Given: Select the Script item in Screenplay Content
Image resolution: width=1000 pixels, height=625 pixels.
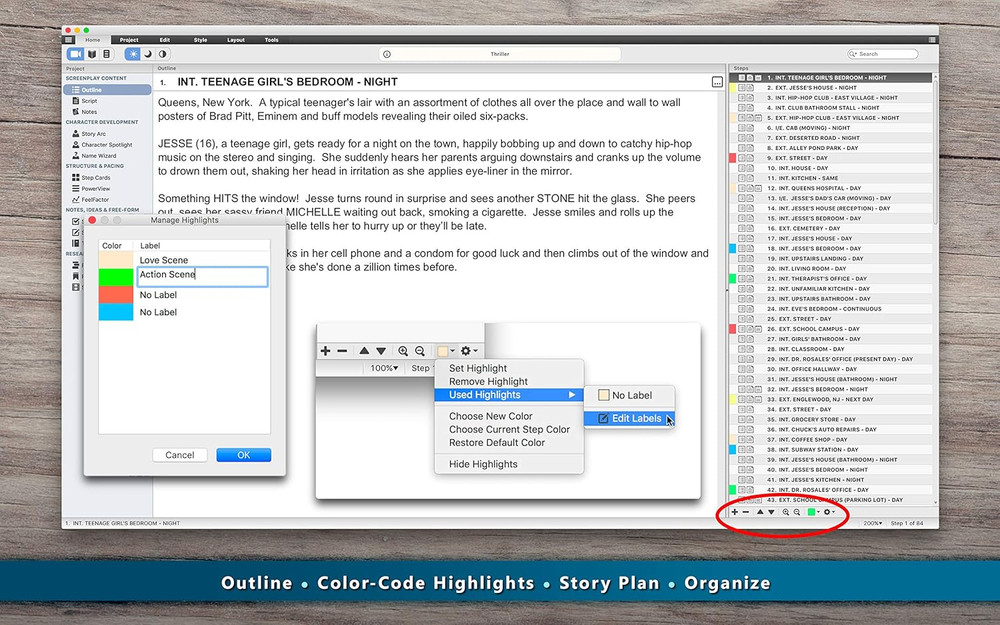Looking at the screenshot, I should [x=96, y=101].
